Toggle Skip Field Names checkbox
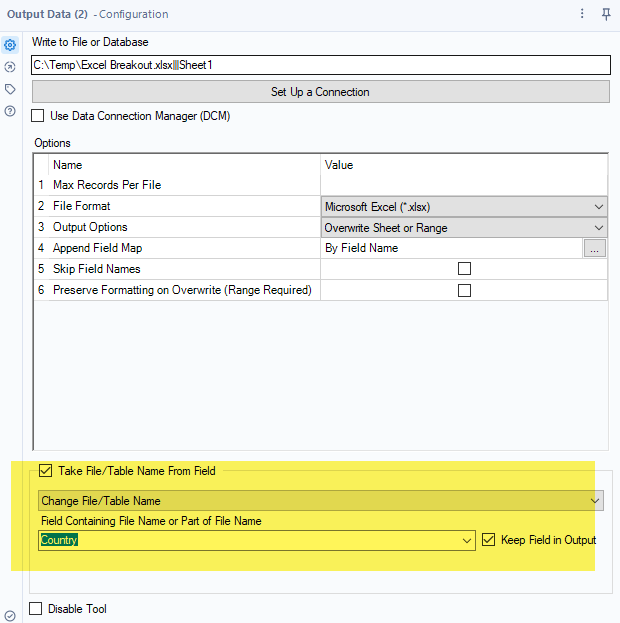The width and height of the screenshot is (620, 623). (x=464, y=269)
